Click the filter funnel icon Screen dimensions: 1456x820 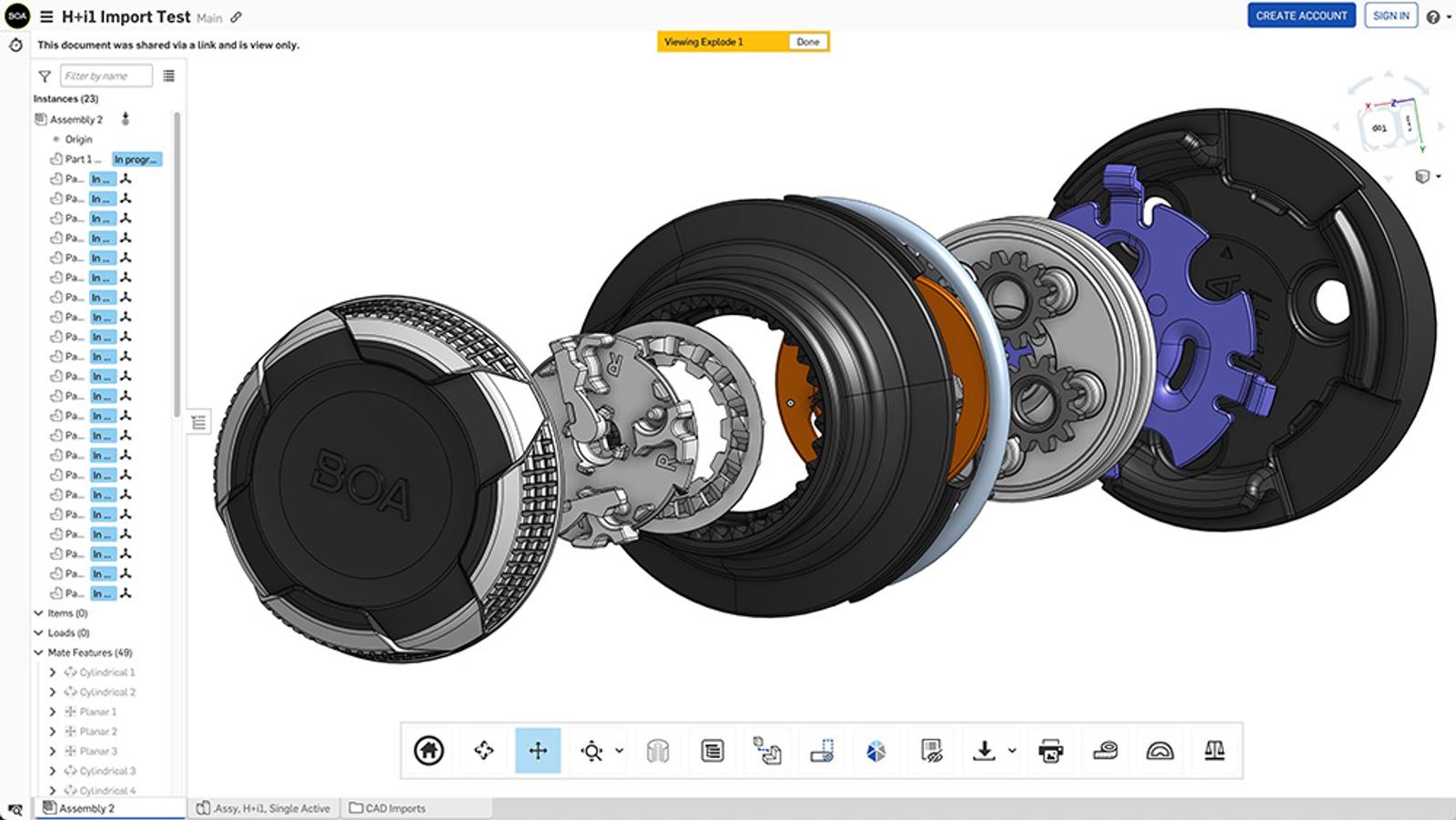pyautogui.click(x=45, y=76)
